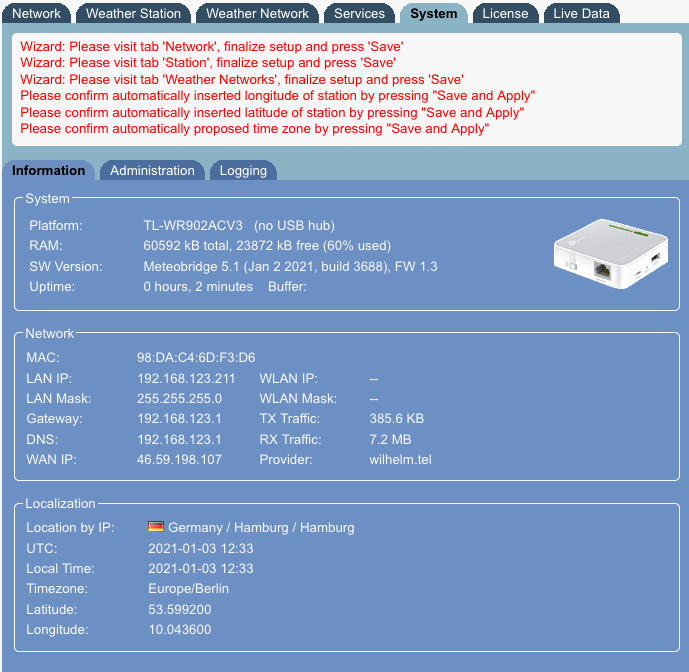Click the System section heading
The height and width of the screenshot is (672, 689).
pos(47,199)
